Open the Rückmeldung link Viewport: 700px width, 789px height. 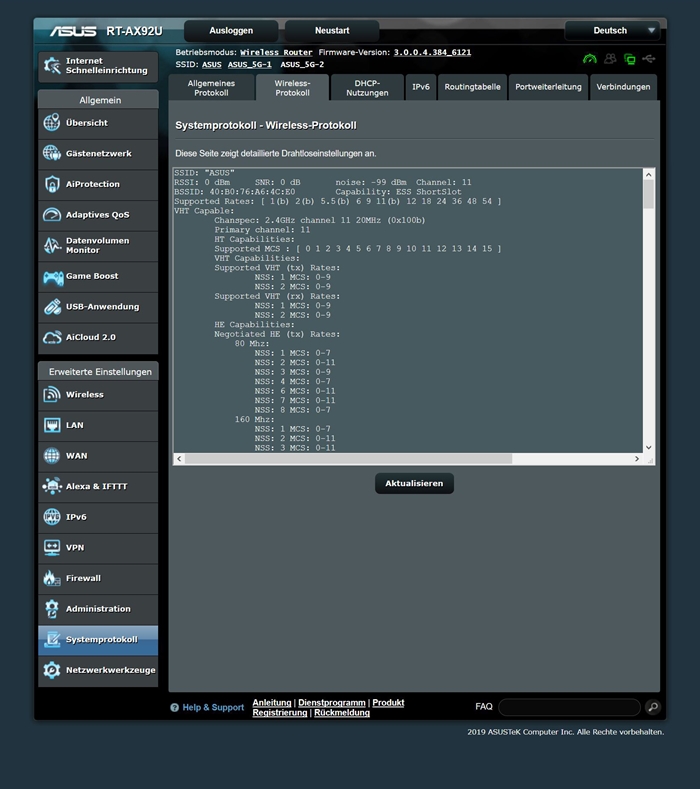[x=342, y=713]
